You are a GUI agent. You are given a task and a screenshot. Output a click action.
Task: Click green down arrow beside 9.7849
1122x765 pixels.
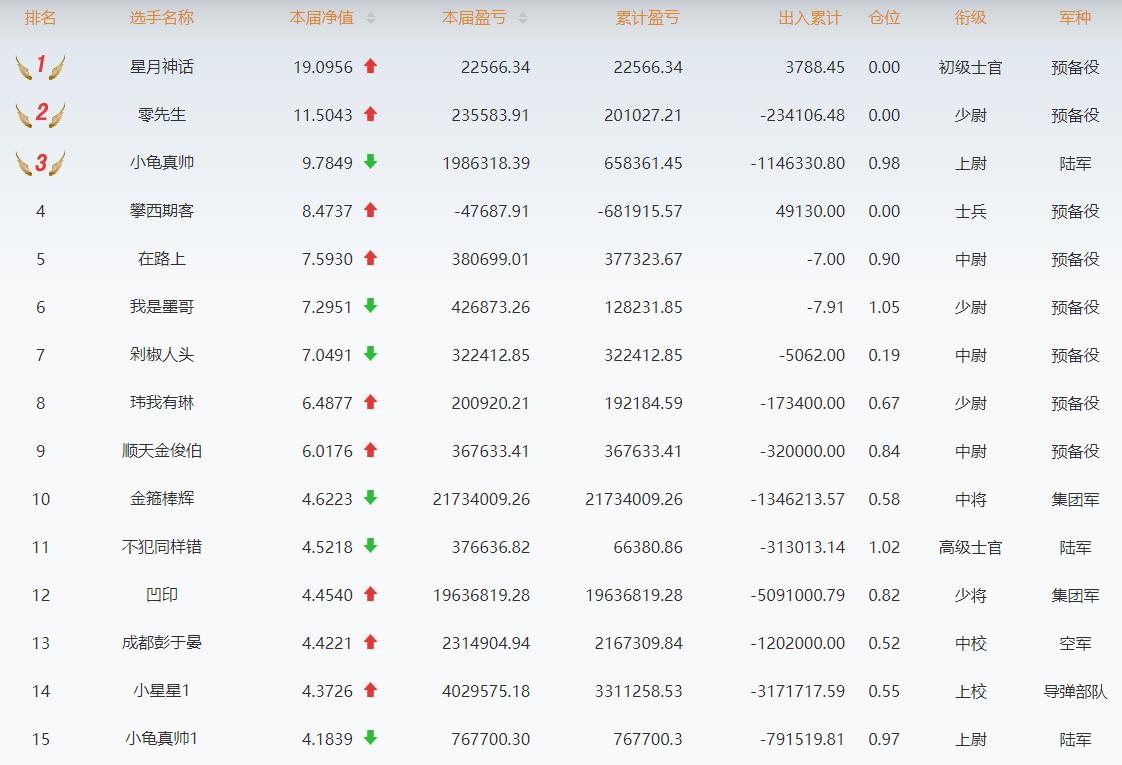(371, 162)
